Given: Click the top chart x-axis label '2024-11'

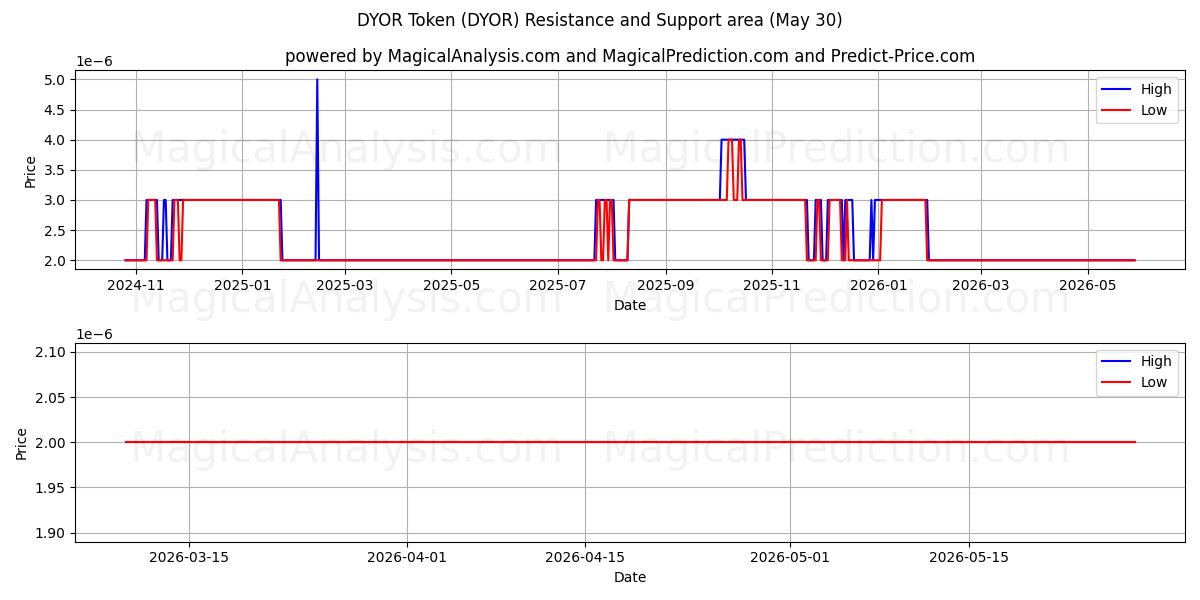Looking at the screenshot, I should tap(135, 285).
